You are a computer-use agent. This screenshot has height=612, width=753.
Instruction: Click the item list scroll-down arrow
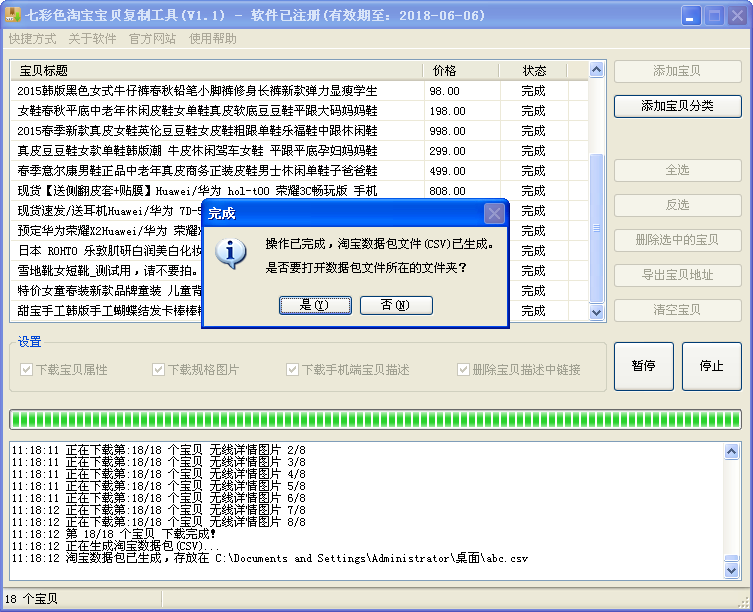click(x=596, y=312)
